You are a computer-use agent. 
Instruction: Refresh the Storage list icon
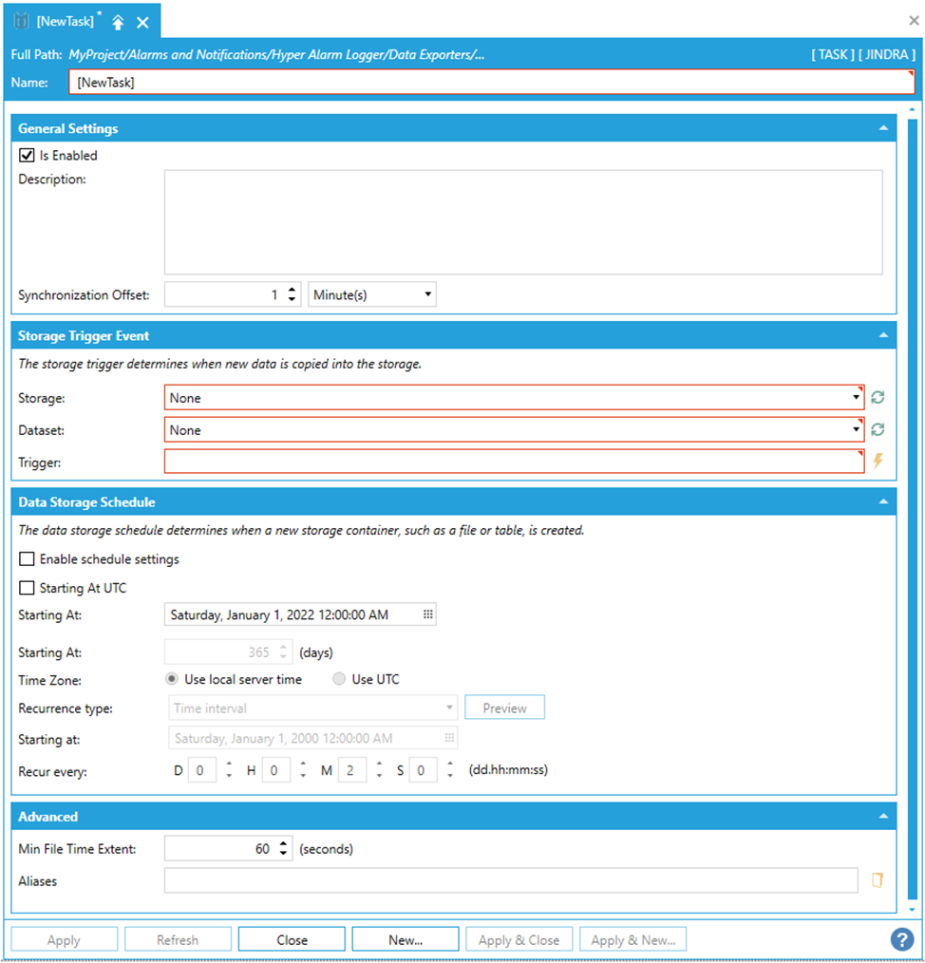tap(878, 397)
